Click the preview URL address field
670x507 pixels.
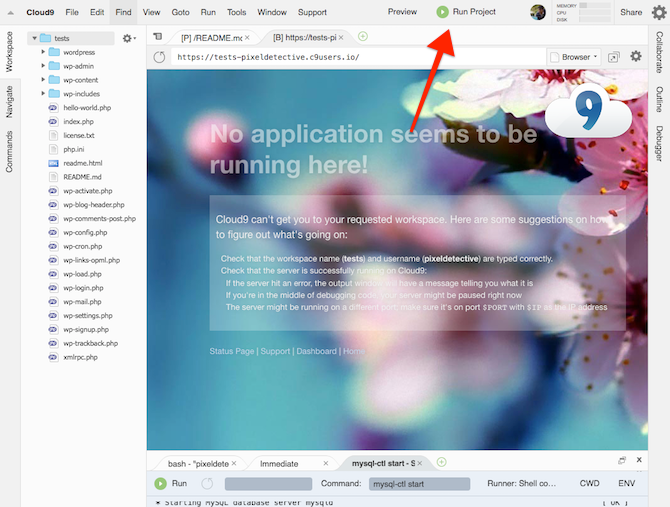tap(358, 57)
